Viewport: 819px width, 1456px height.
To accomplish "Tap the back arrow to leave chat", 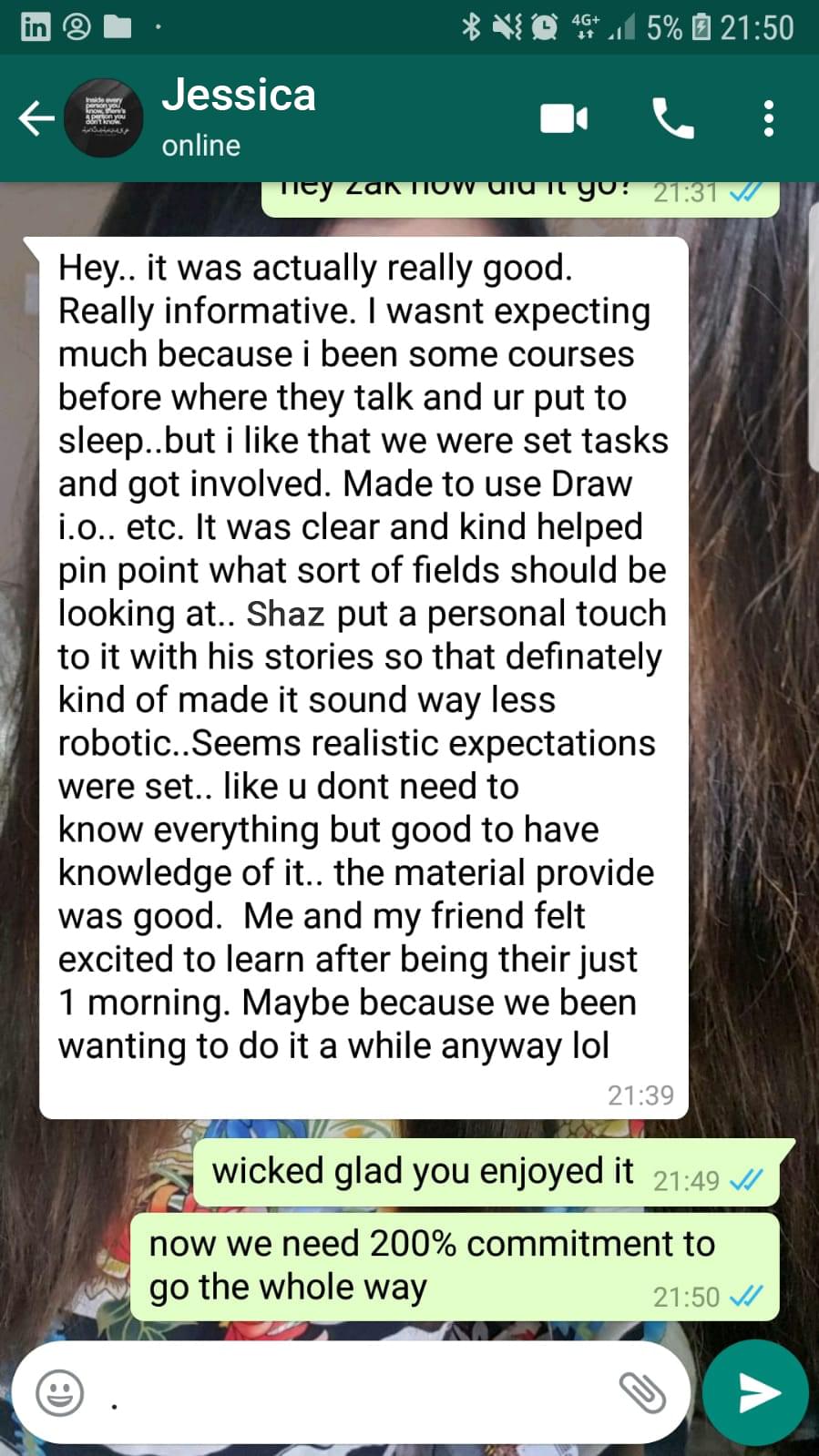I will pos(36,118).
